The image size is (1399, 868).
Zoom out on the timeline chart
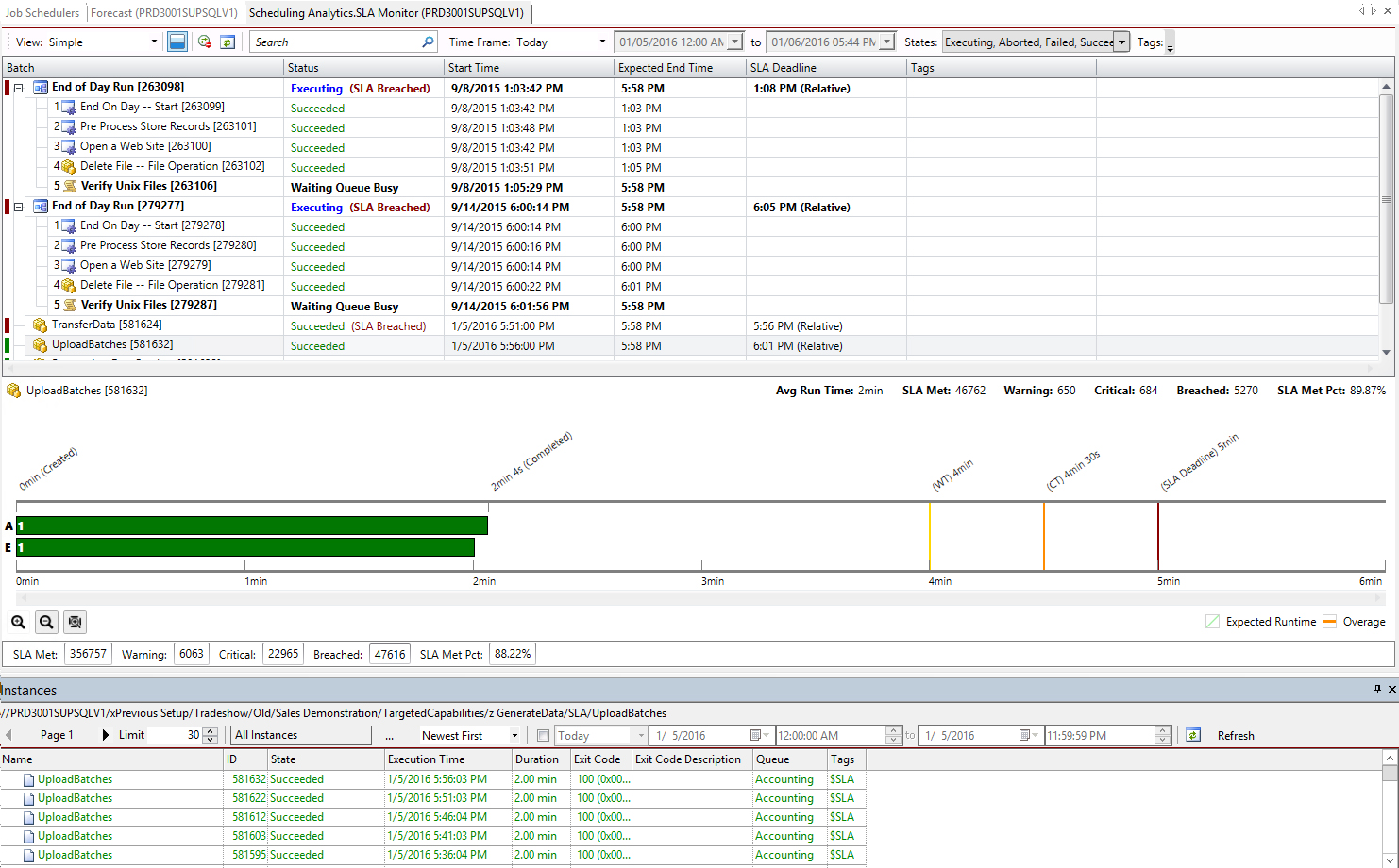(45, 622)
